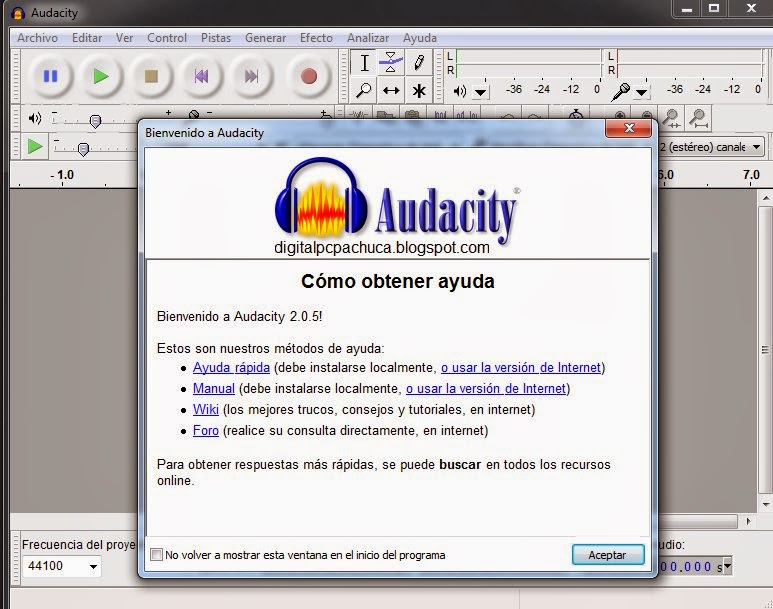Adjust the output volume slider

[95, 120]
